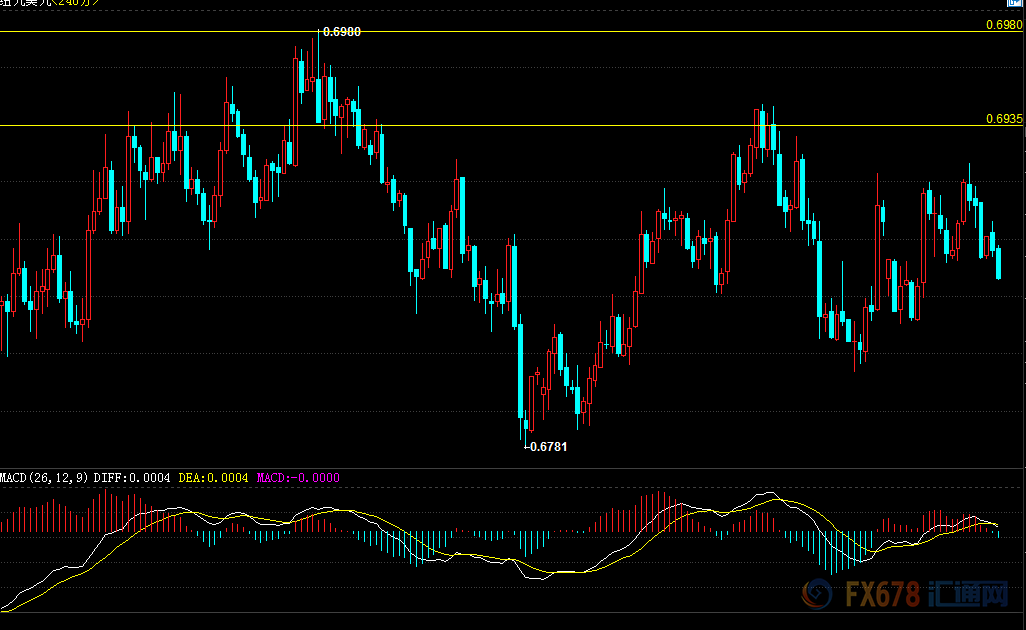Select the horizontal line at the 0.6980 level
This screenshot has height=630, width=1026.
[600, 32]
